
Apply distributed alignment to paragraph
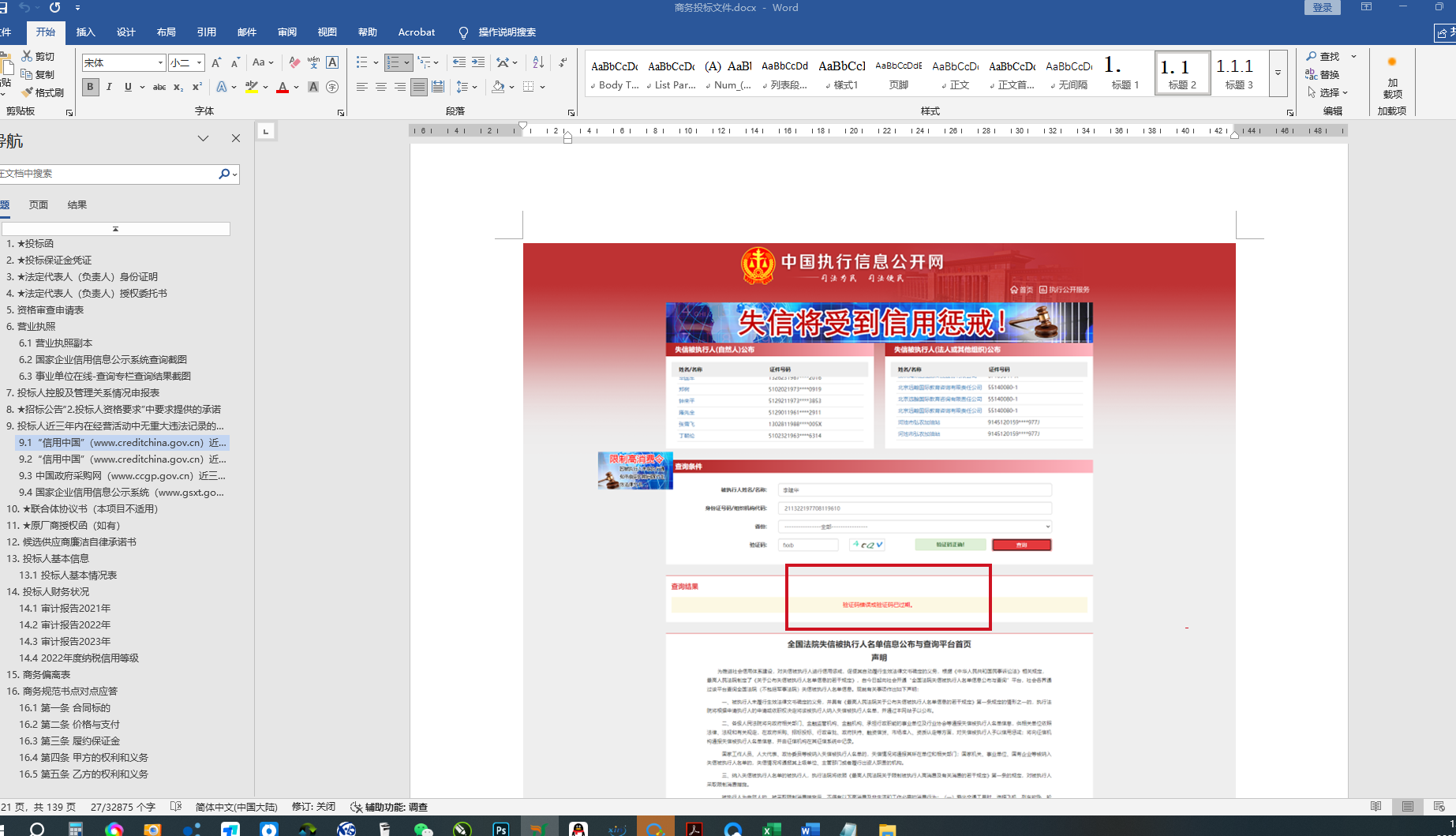(438, 87)
